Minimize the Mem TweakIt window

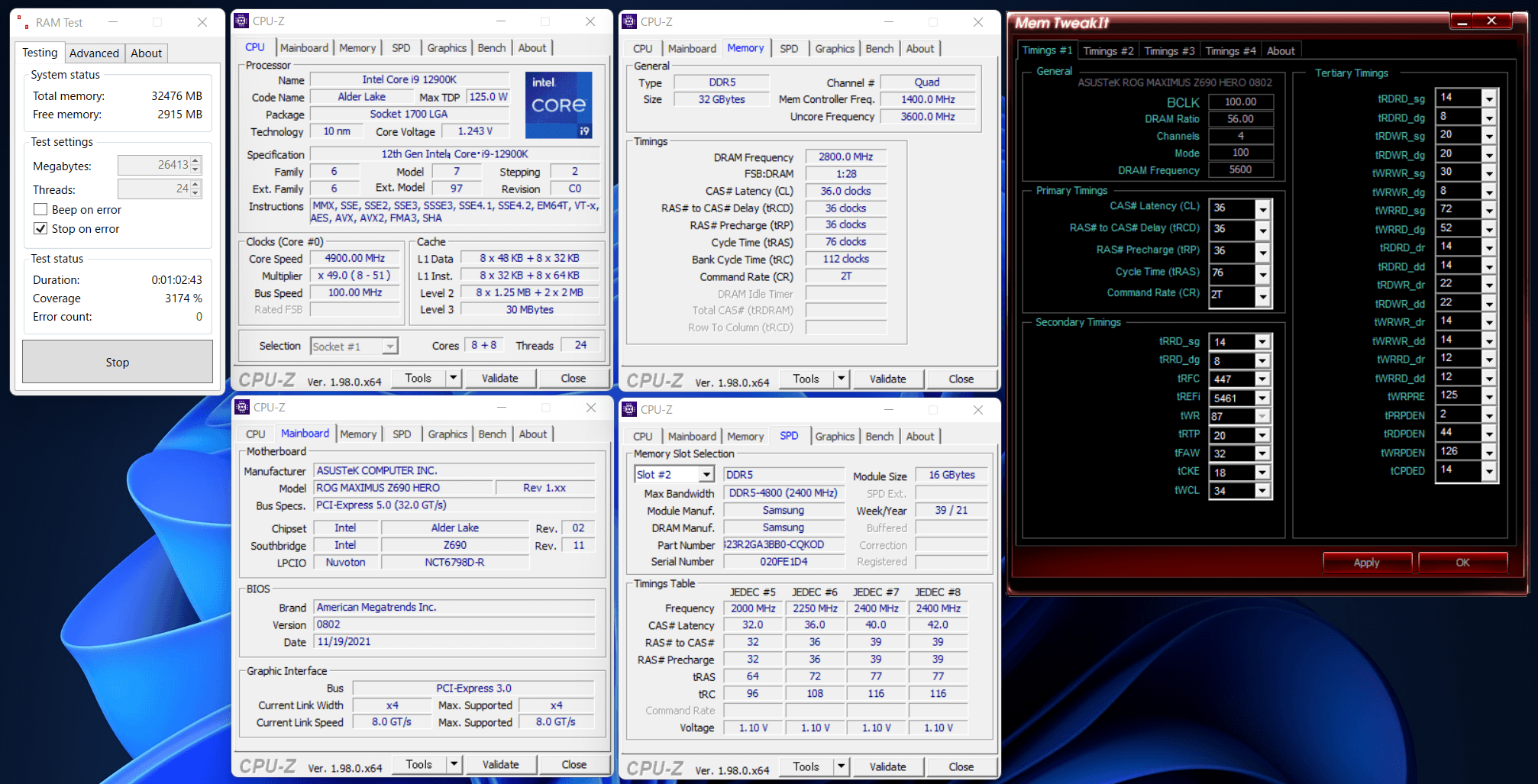pos(1462,21)
